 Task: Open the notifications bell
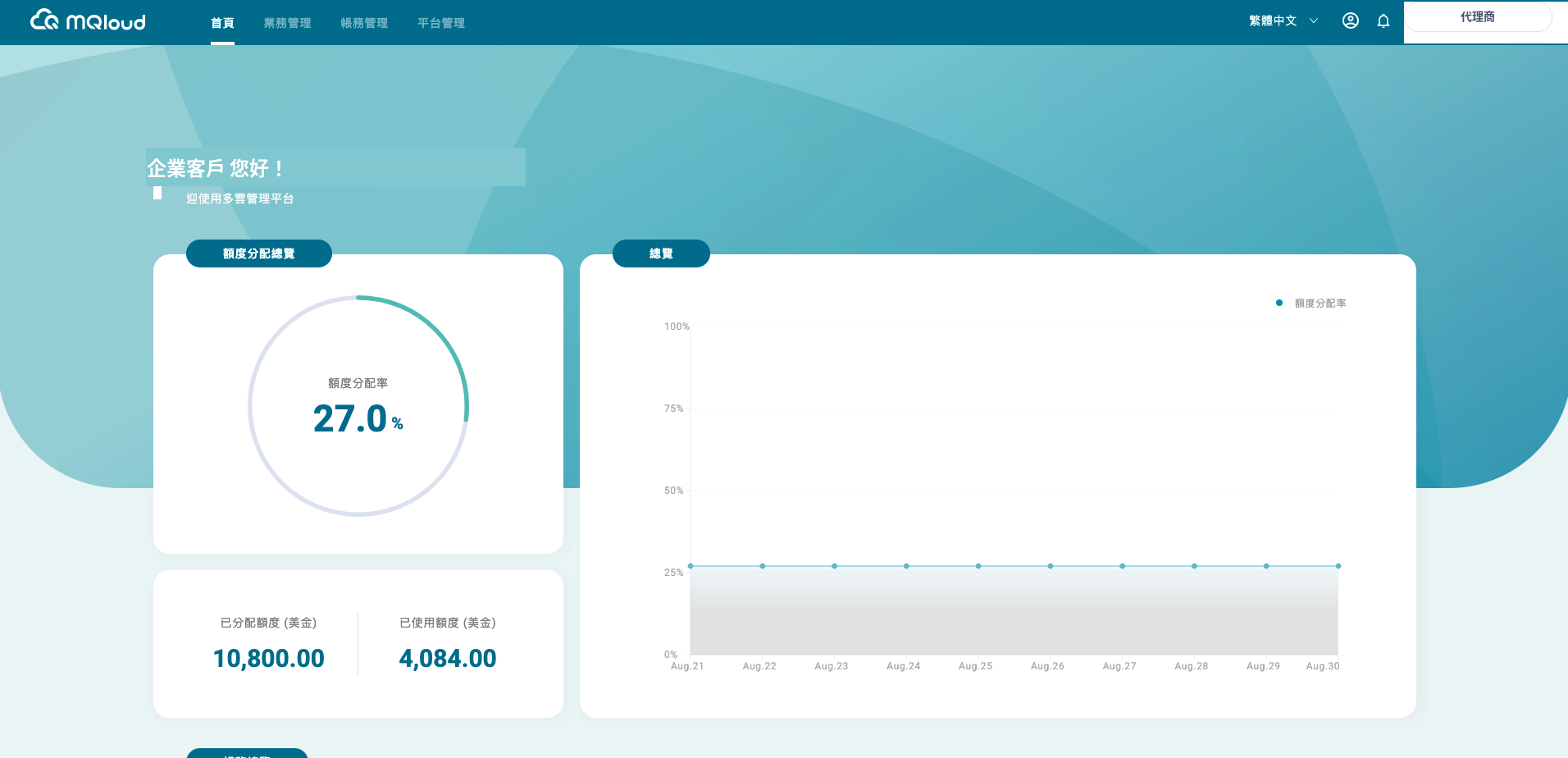tap(1383, 21)
